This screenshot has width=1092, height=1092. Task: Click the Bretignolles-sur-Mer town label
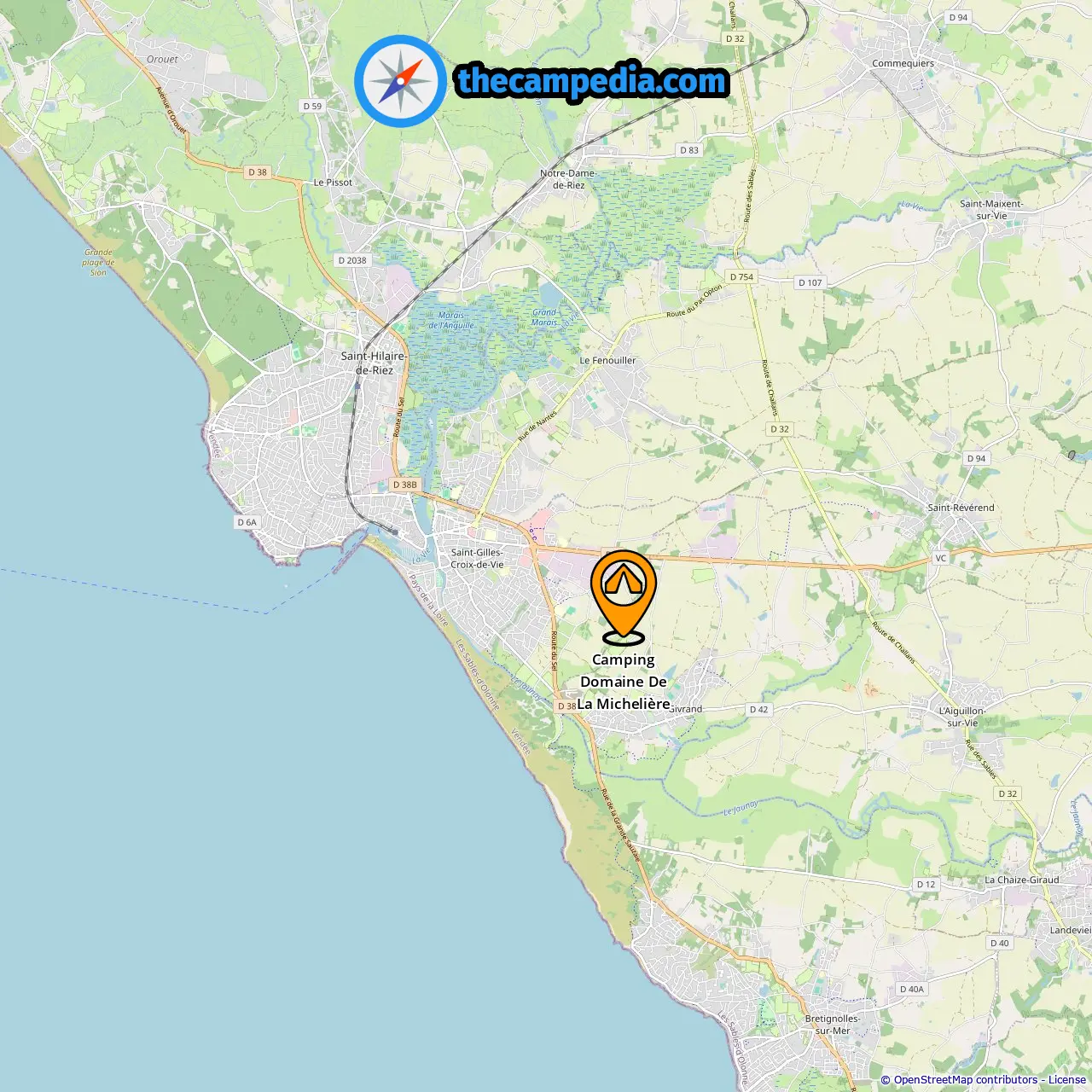coord(833,1024)
